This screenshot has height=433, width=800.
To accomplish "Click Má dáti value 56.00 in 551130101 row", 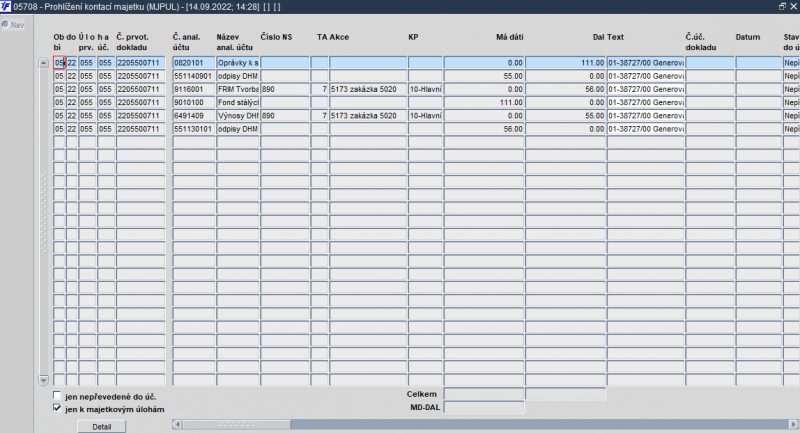I will click(x=484, y=129).
